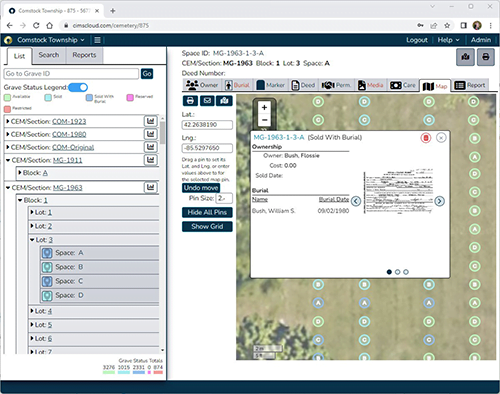The width and height of the screenshot is (500, 394).
Task: Open chart icon for COM-1923 section
Action: point(151,121)
